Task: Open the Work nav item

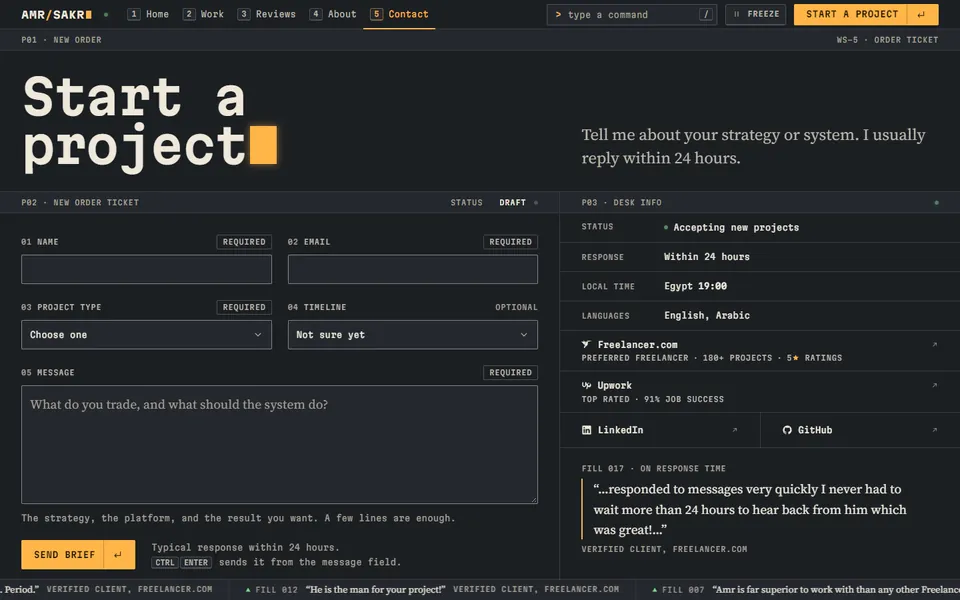Action: click(204, 14)
